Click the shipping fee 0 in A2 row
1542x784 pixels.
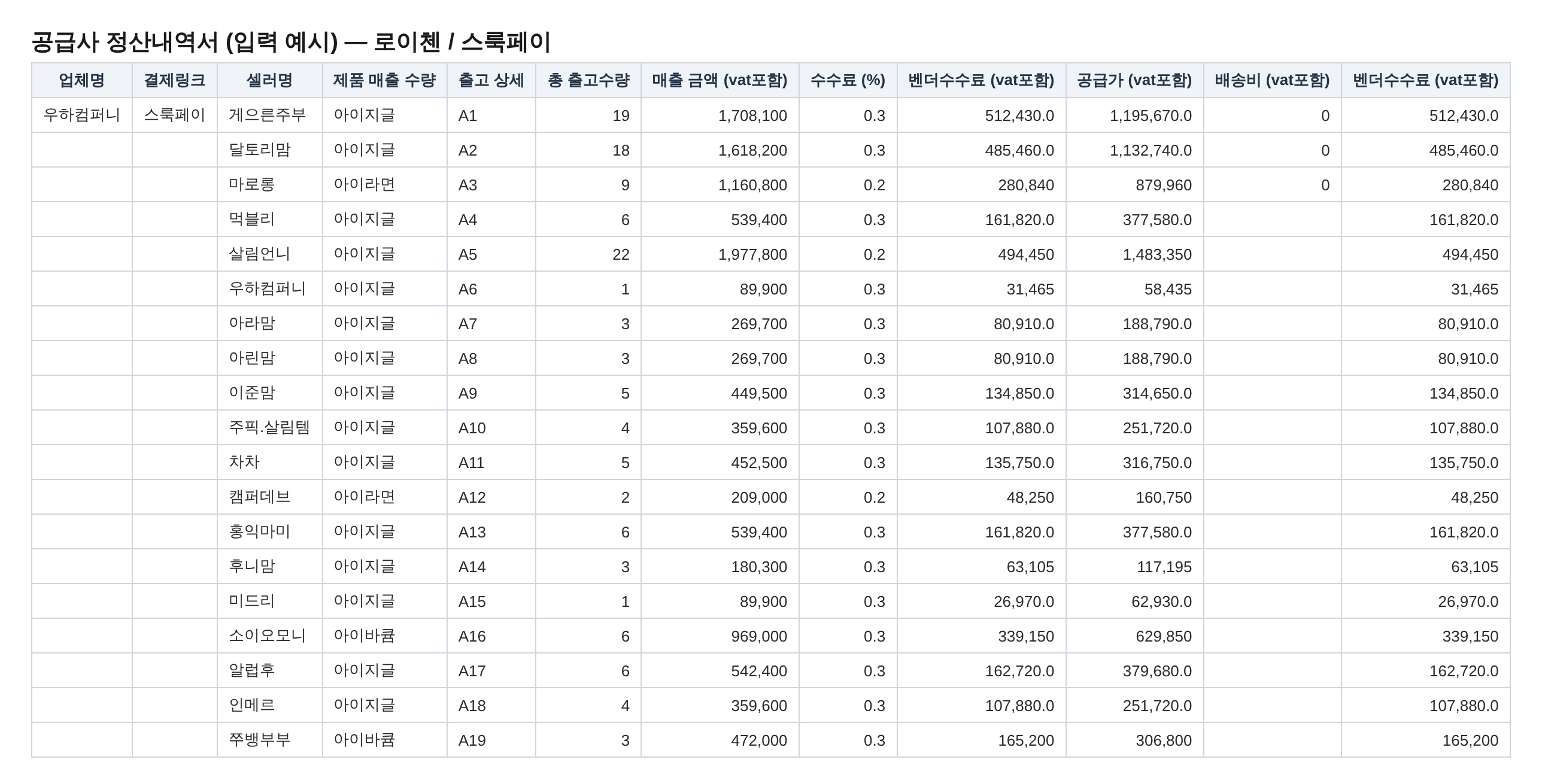[x=1273, y=150]
